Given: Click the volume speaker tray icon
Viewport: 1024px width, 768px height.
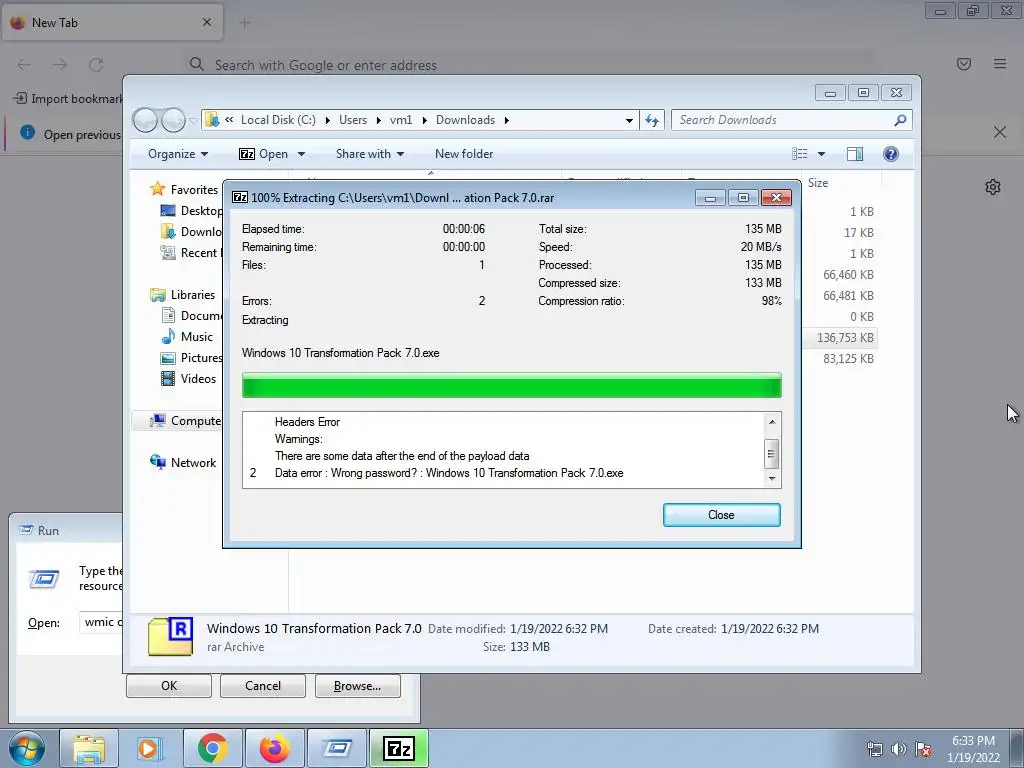Looking at the screenshot, I should (x=899, y=749).
